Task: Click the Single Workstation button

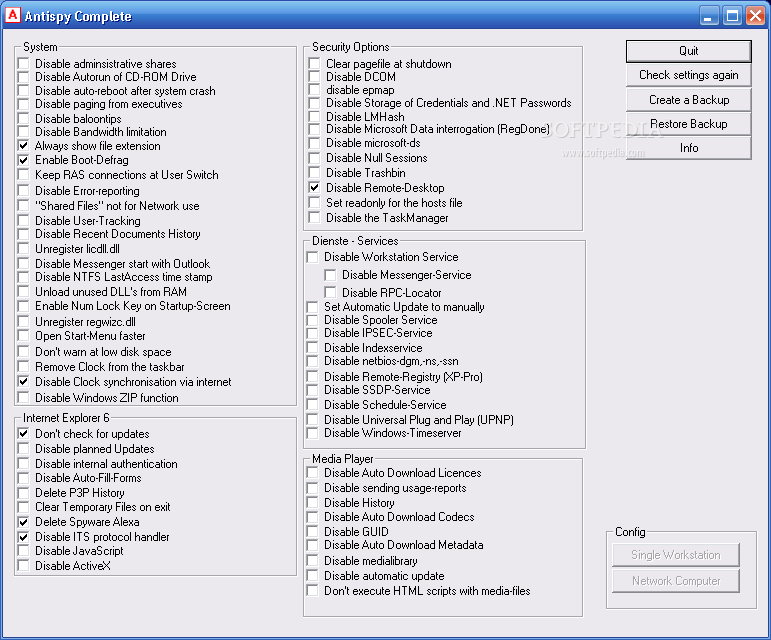Action: pyautogui.click(x=676, y=555)
